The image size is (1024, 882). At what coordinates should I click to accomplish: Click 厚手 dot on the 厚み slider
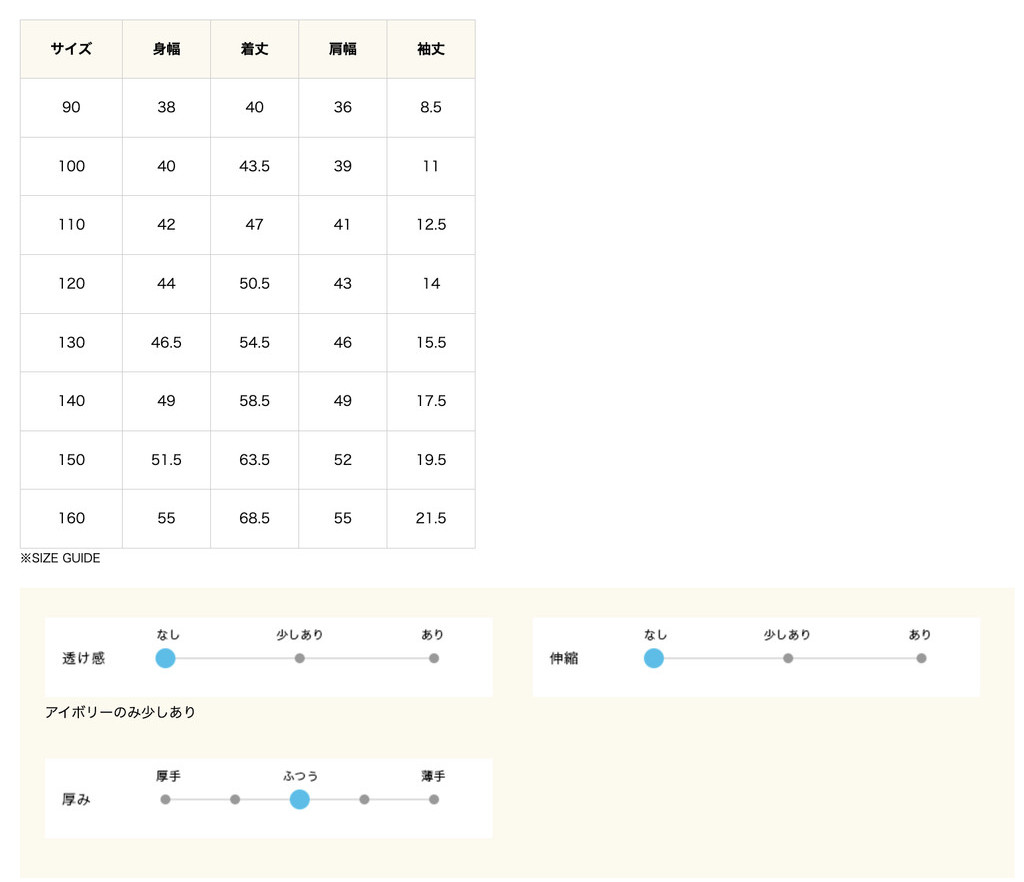click(x=166, y=799)
